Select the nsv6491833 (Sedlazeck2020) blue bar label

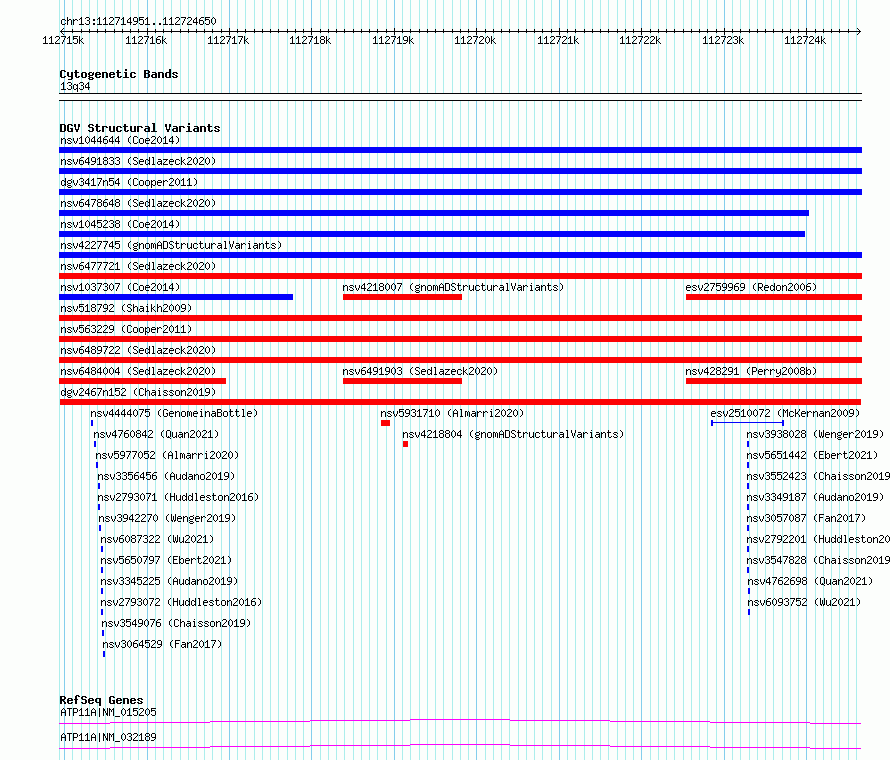coord(138,161)
